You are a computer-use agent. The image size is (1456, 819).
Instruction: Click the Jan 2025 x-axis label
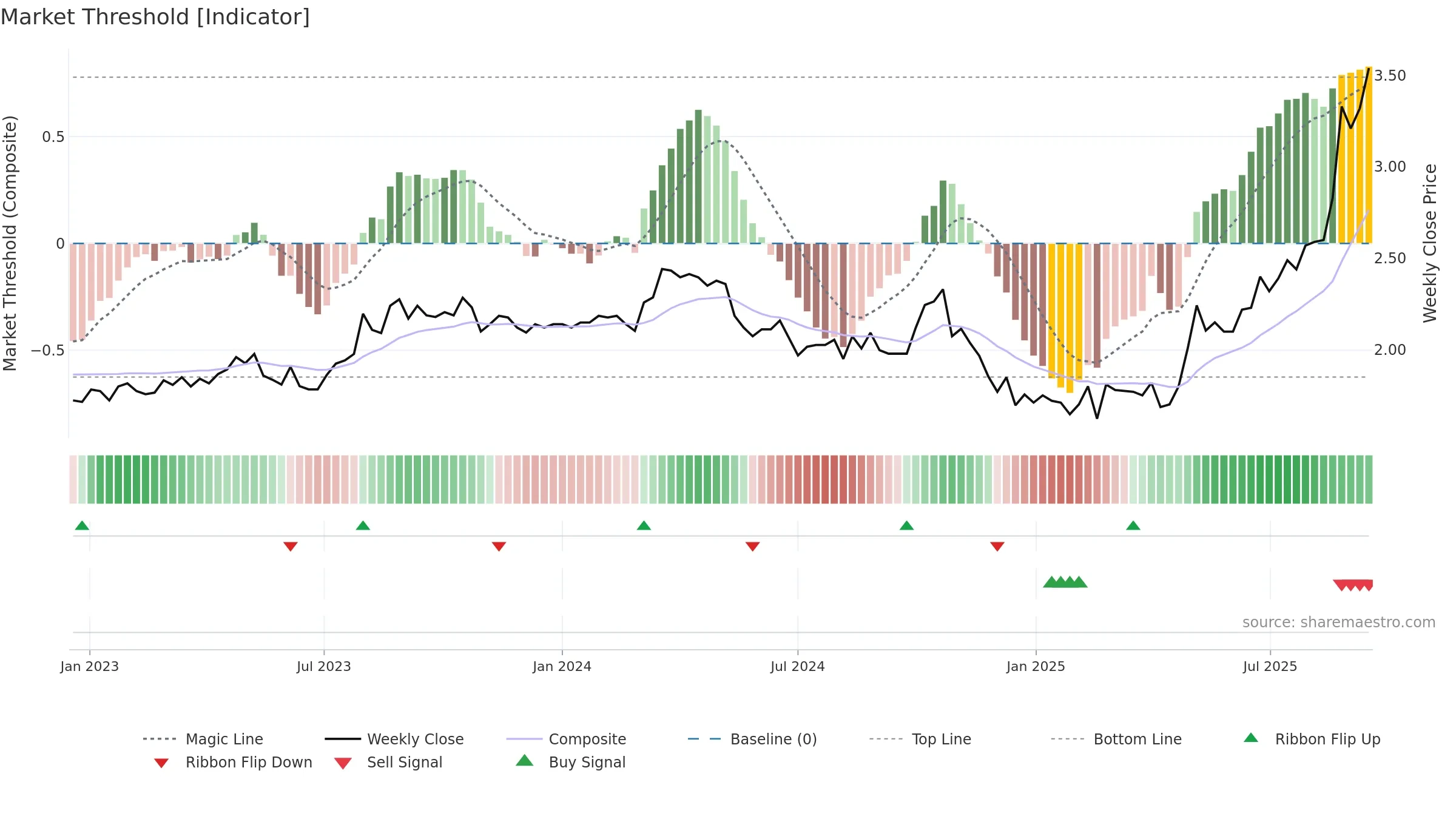point(1036,667)
